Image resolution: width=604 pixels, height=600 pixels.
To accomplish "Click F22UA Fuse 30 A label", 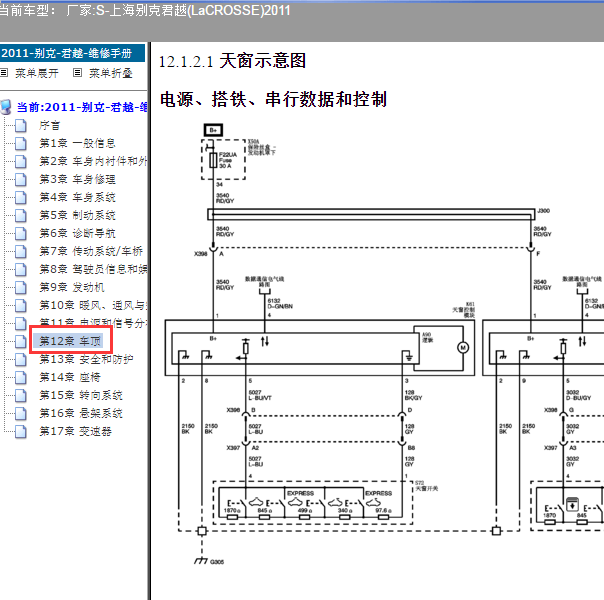I will tap(228, 160).
